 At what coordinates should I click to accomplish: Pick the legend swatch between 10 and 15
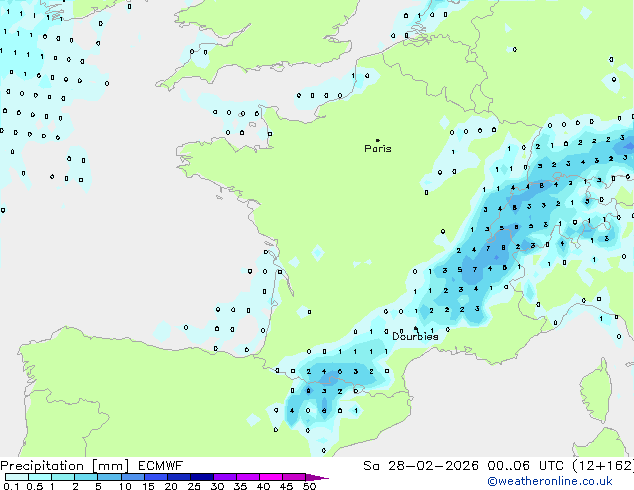coord(133,477)
